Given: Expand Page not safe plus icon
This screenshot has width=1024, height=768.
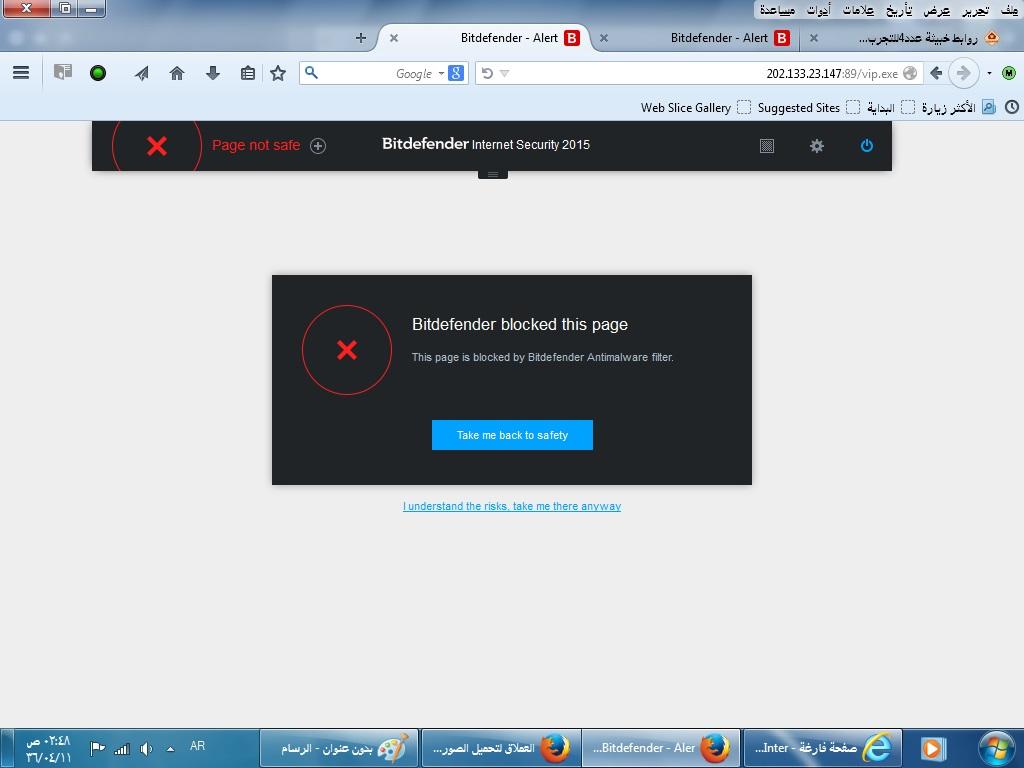Looking at the screenshot, I should tap(318, 146).
